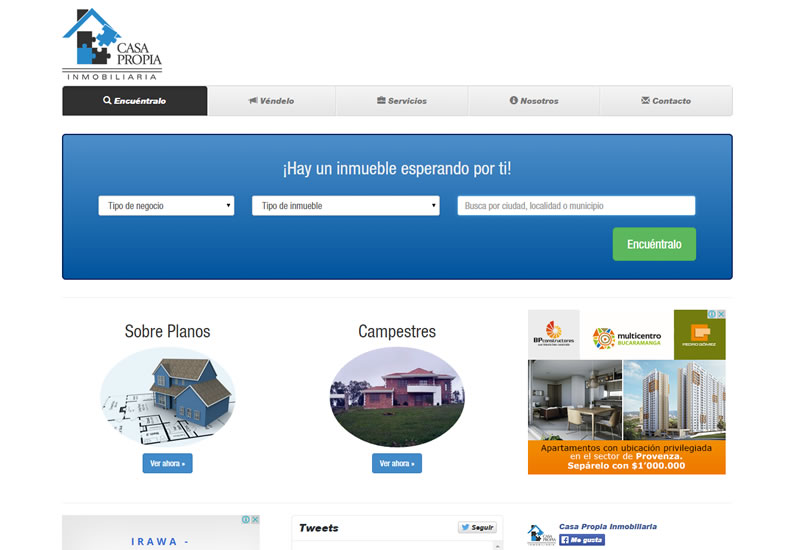The width and height of the screenshot is (800, 550).
Task: Click Ver ahora under Sobre Planos
Action: [x=167, y=463]
